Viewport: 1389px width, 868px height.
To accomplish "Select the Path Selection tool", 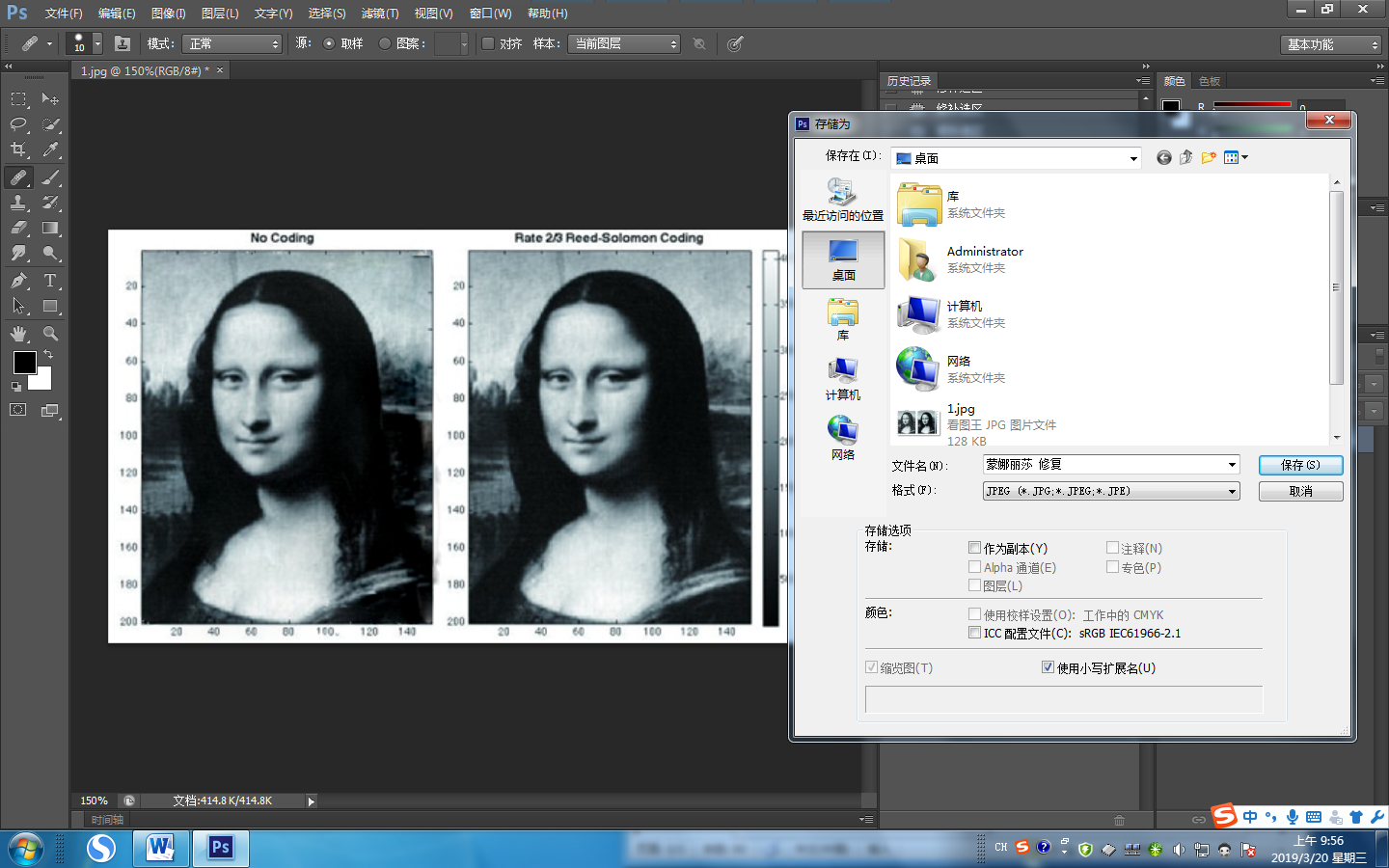I will click(x=18, y=306).
